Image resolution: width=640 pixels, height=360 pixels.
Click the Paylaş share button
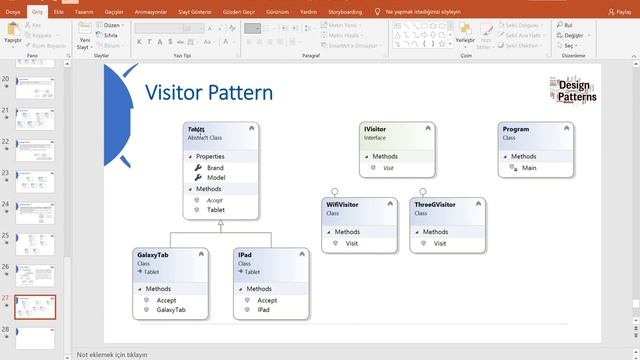point(619,12)
